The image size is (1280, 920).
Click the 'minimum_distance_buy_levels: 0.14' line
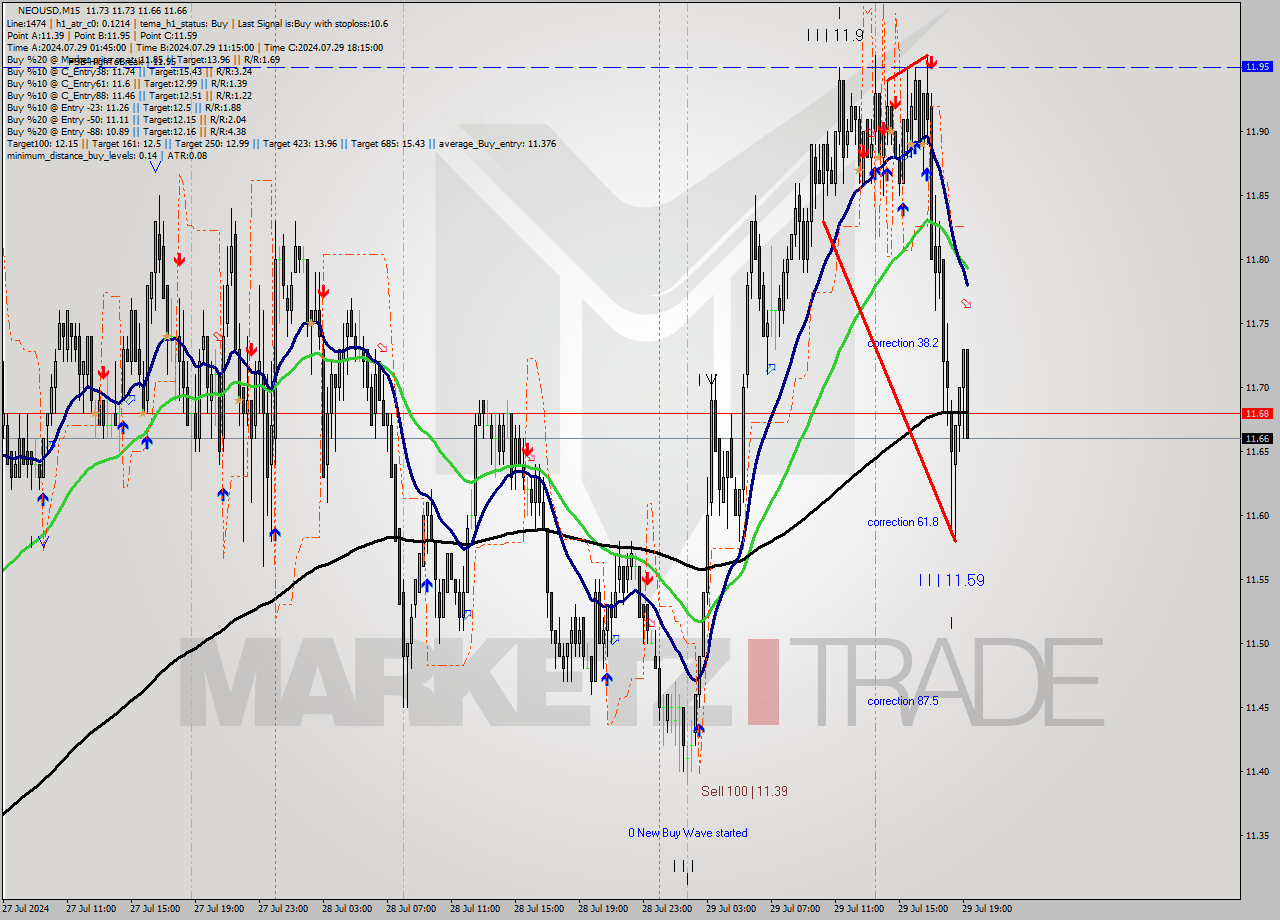106,155
